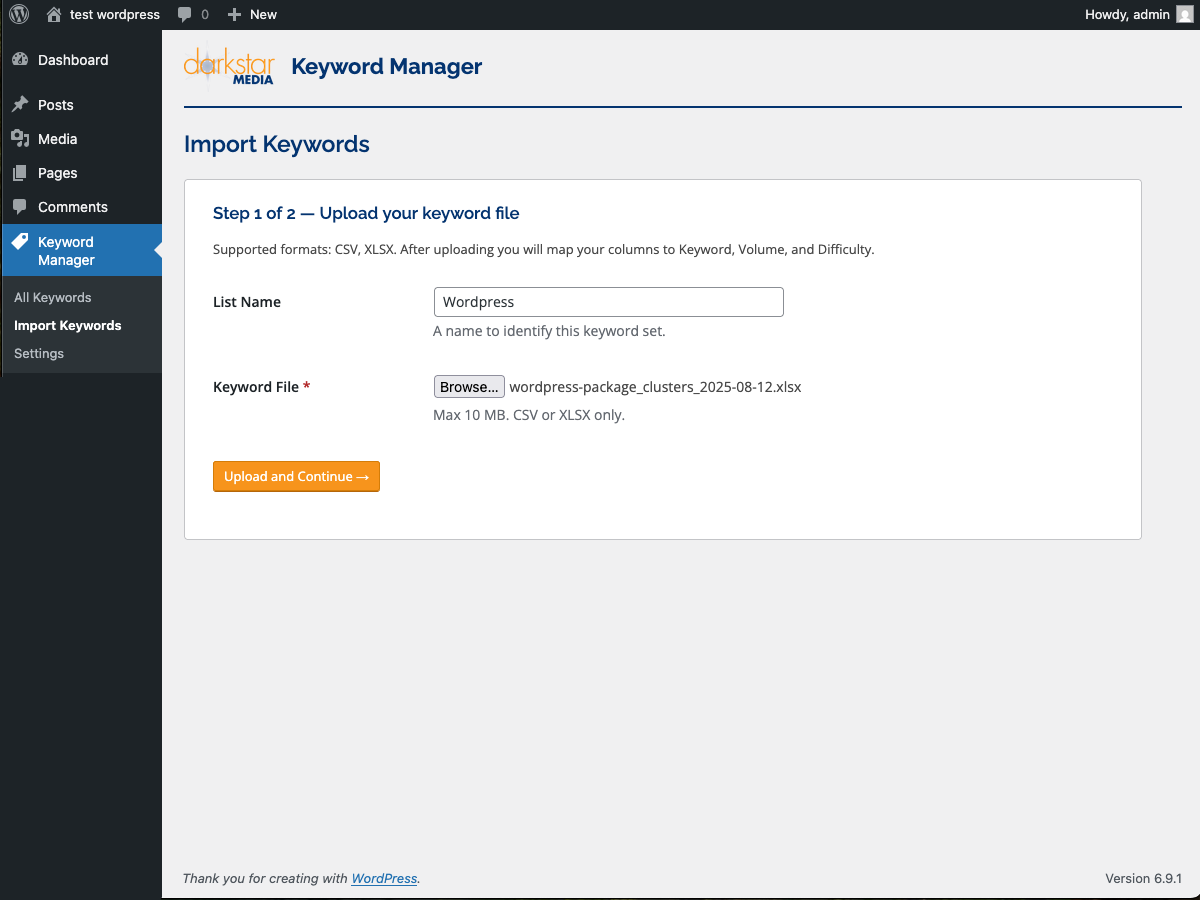This screenshot has width=1200, height=900.
Task: Click the darkstar MEDIA logo
Action: coord(229,67)
